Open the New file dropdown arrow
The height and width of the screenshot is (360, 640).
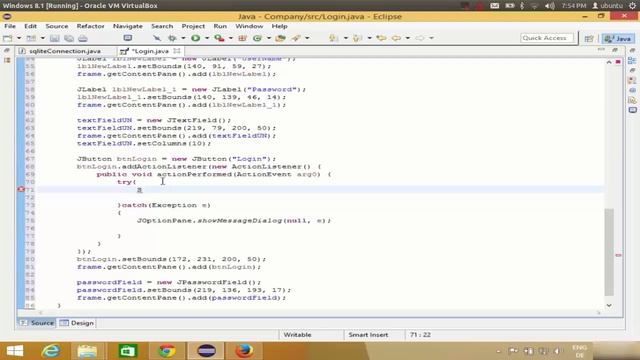click(x=19, y=38)
